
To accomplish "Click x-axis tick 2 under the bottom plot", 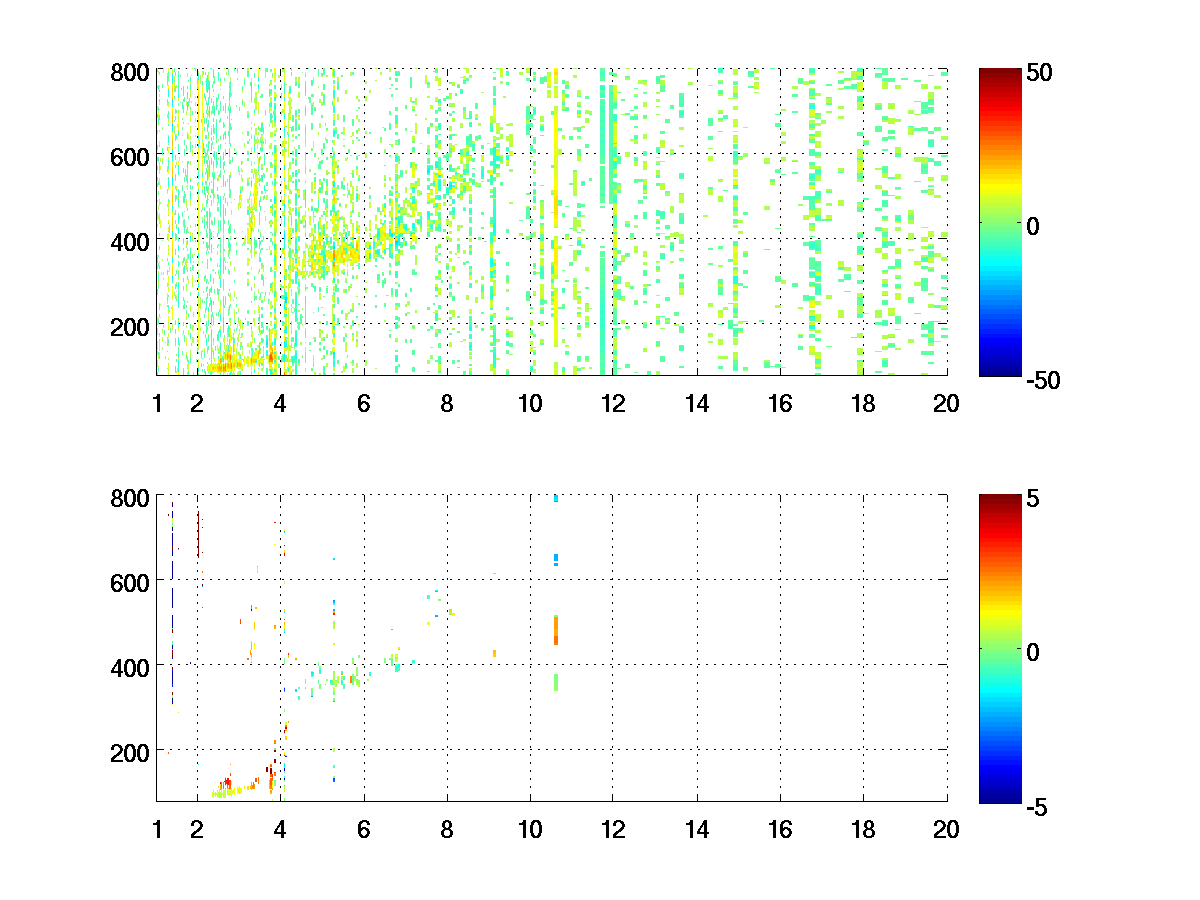I will pos(197,829).
